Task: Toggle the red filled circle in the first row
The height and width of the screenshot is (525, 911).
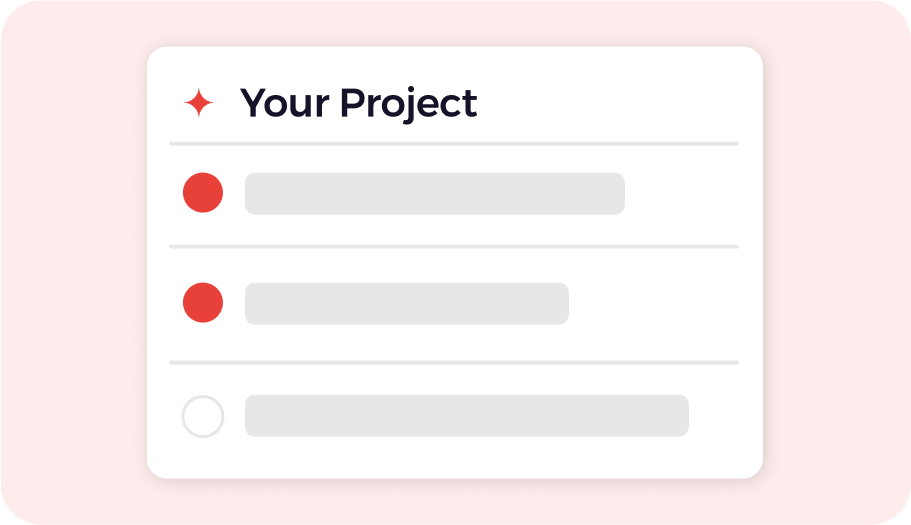Action: coord(203,193)
